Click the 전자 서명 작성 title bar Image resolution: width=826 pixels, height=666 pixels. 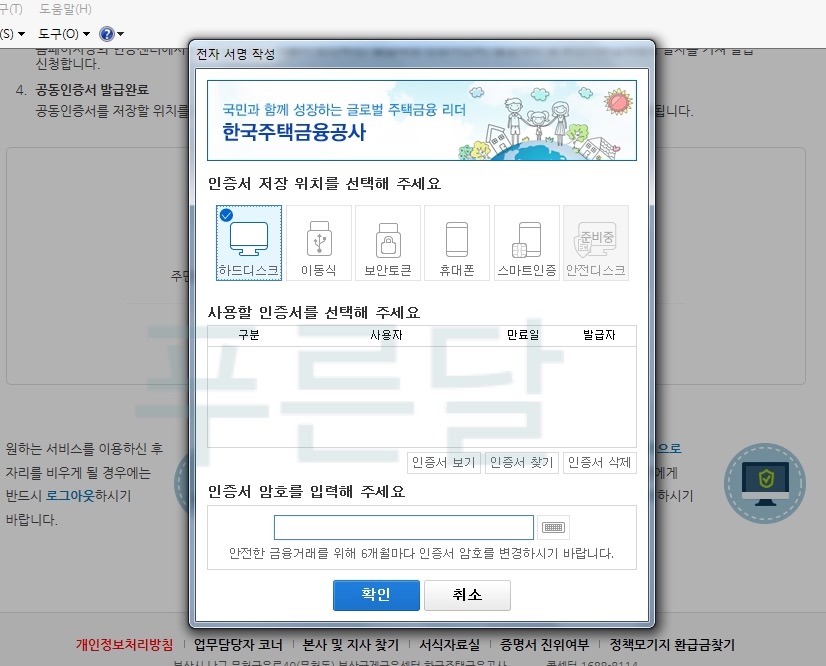coord(421,54)
